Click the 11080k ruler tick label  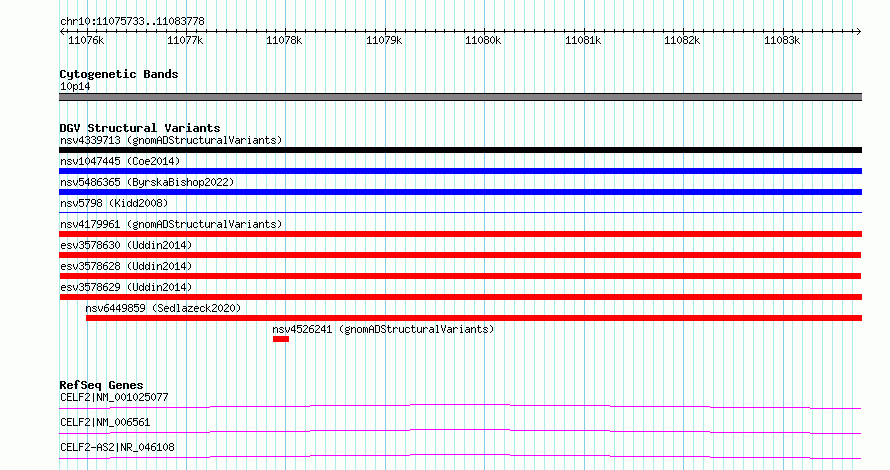coord(483,41)
